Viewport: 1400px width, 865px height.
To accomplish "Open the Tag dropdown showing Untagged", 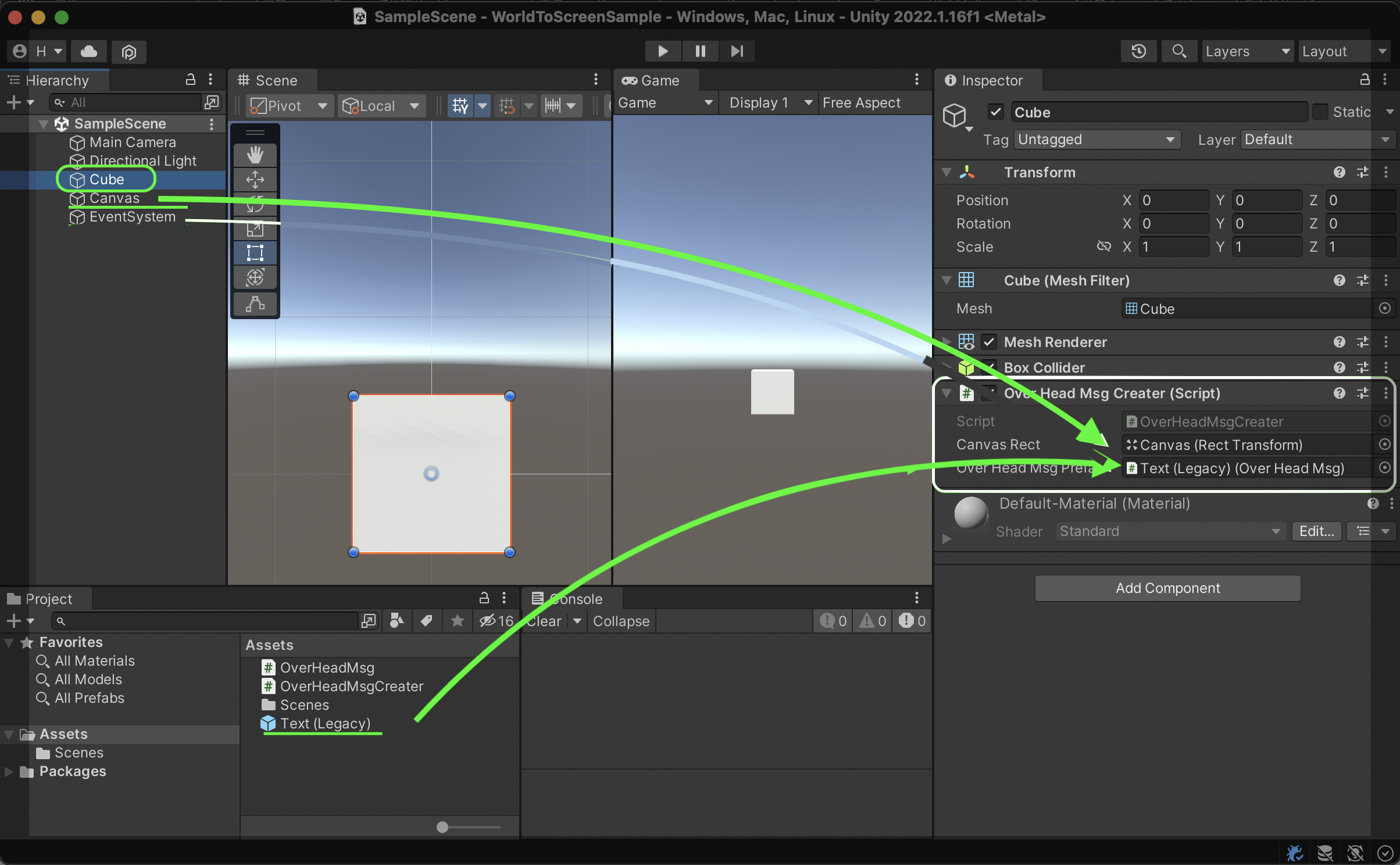I will (x=1096, y=140).
